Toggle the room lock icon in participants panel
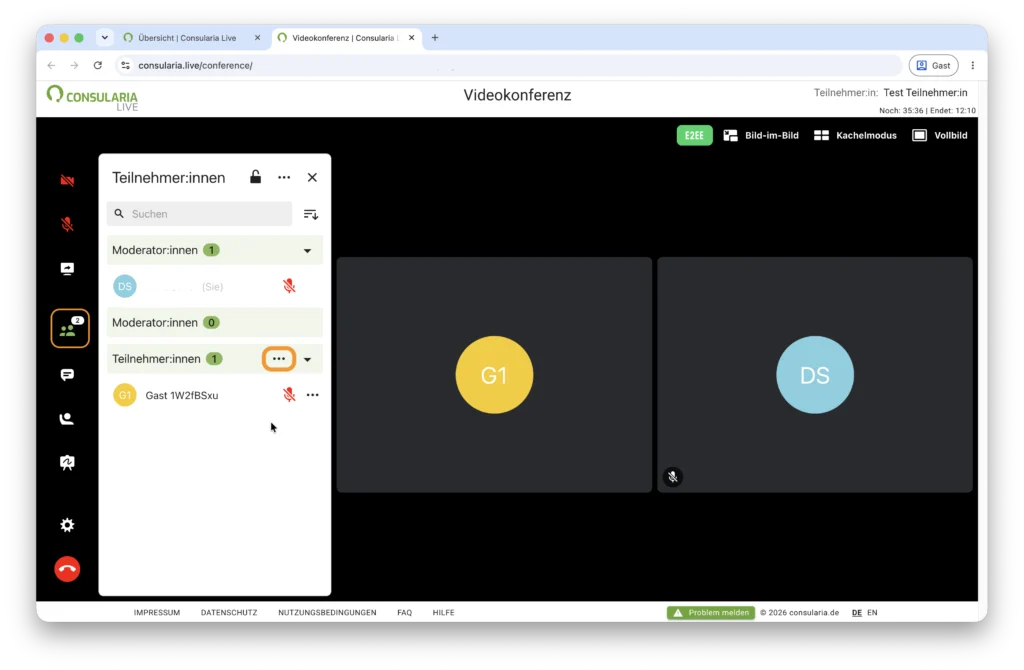 click(255, 177)
